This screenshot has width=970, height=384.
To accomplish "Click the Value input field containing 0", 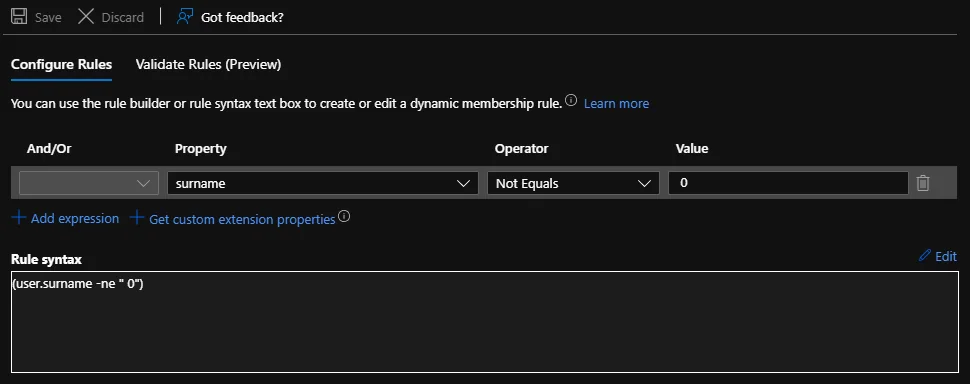I will [788, 183].
